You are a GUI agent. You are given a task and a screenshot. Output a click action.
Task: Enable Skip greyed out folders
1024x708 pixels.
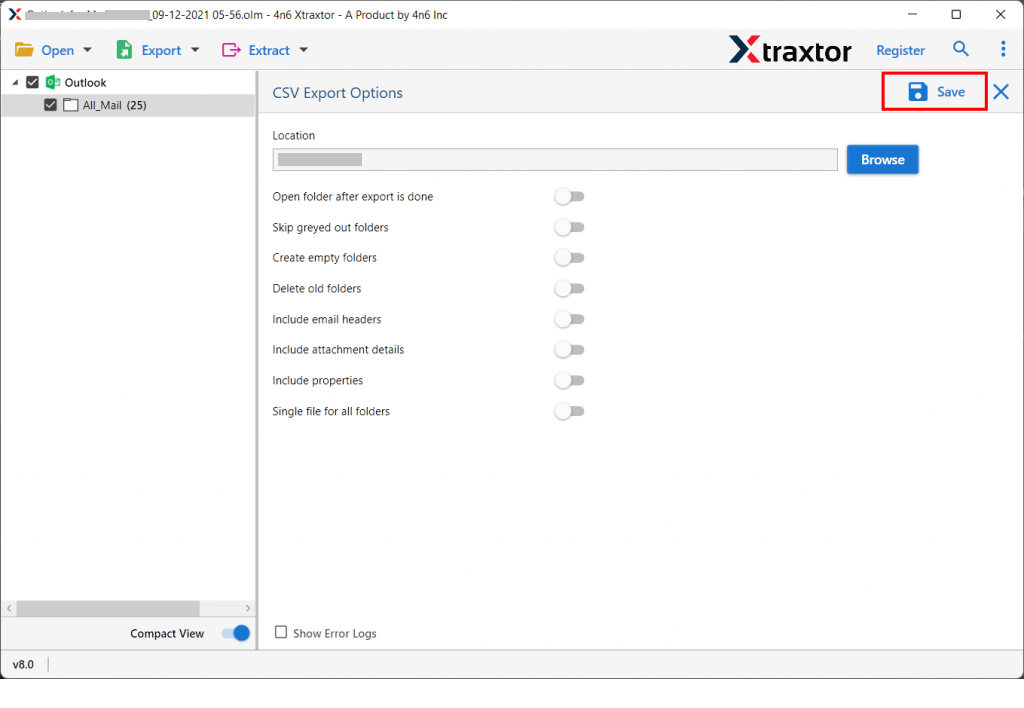[569, 227]
